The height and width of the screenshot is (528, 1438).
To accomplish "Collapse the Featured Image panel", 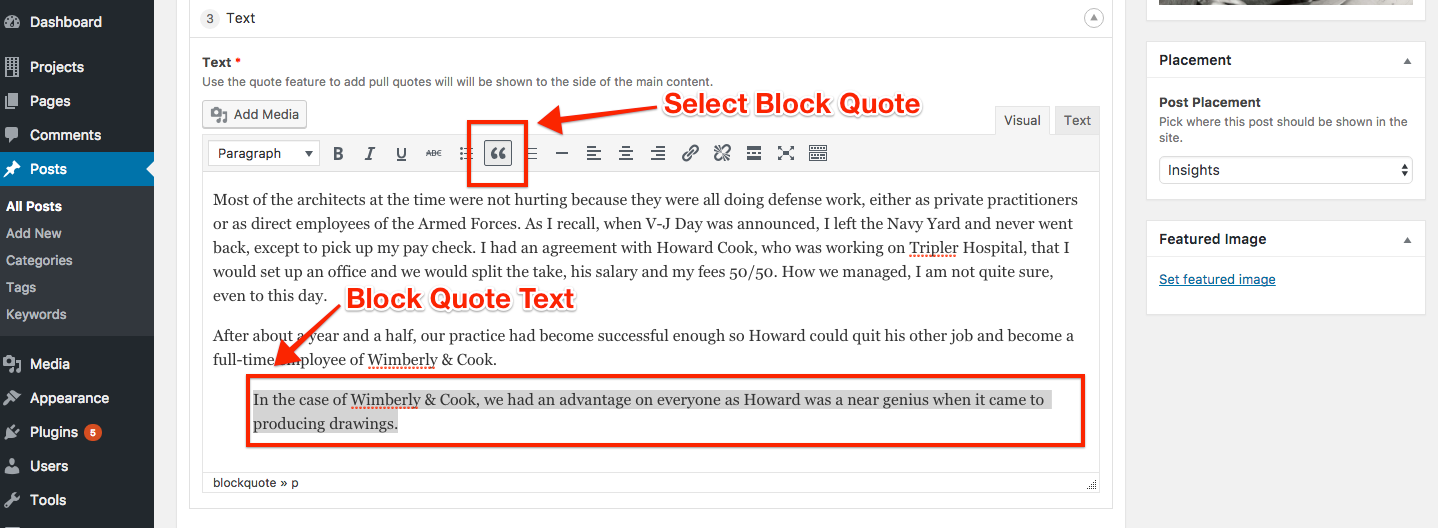I will tap(1407, 240).
